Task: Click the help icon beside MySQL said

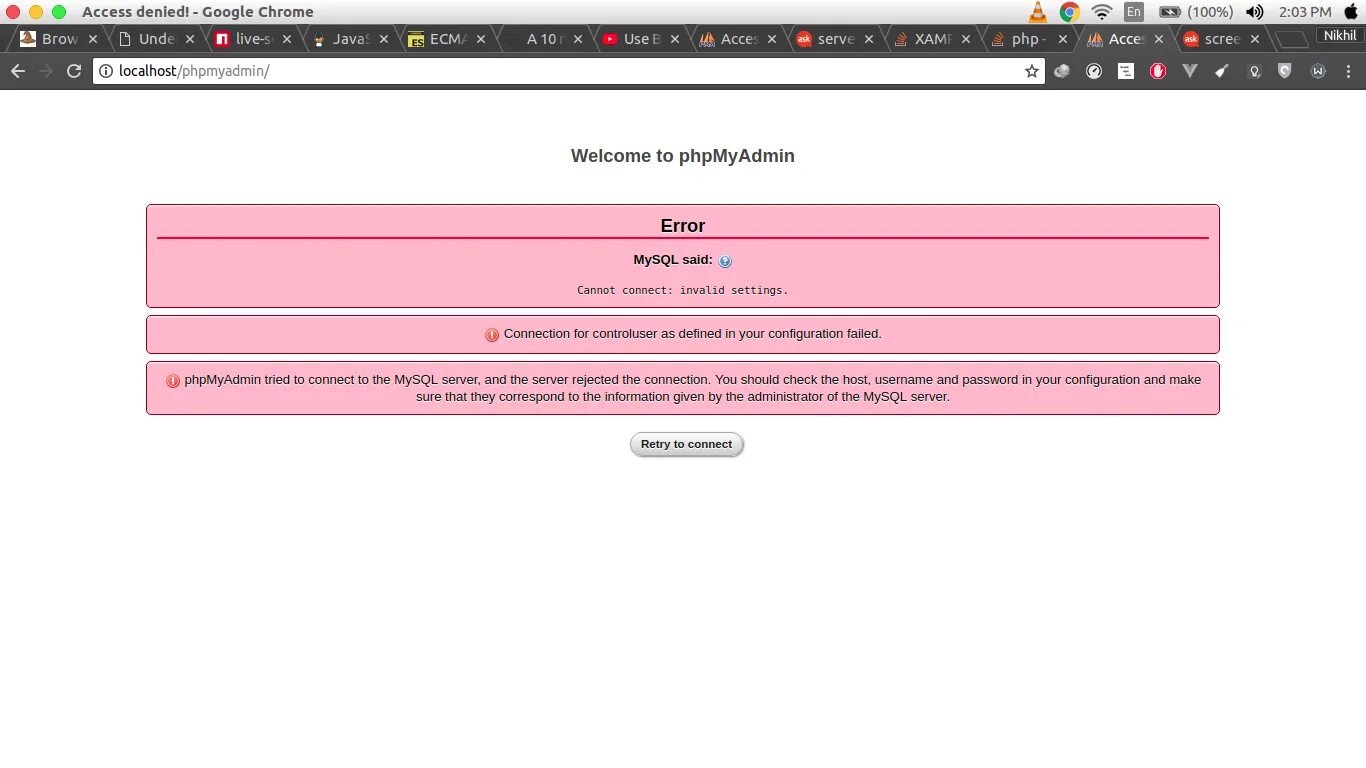Action: click(x=725, y=261)
